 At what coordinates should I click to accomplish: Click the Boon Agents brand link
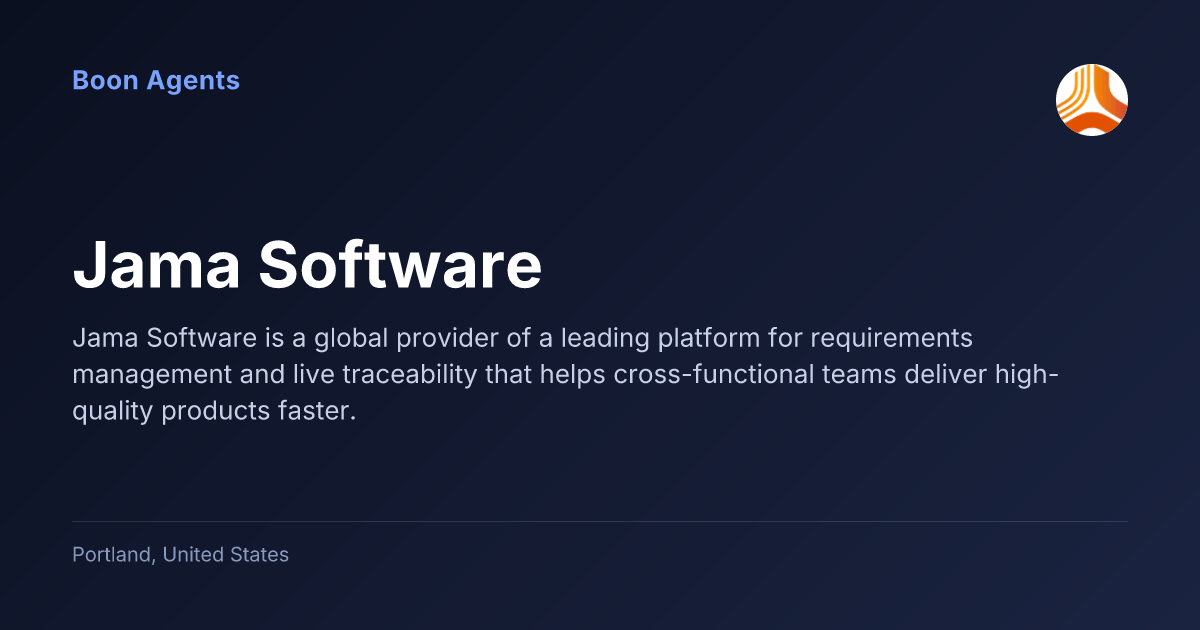click(156, 81)
